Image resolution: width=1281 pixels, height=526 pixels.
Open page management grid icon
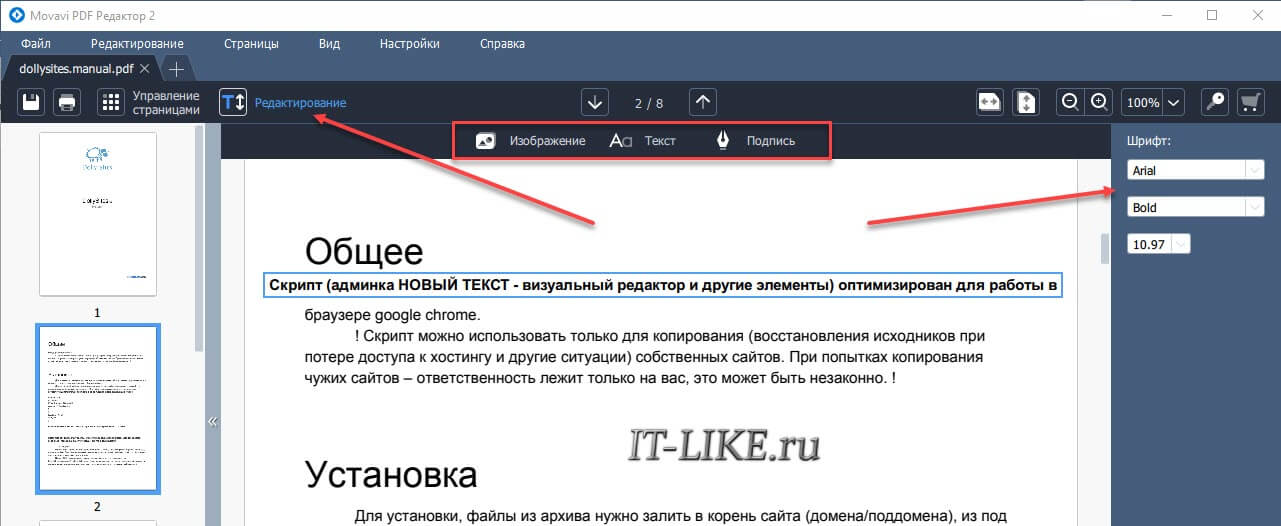click(x=111, y=102)
